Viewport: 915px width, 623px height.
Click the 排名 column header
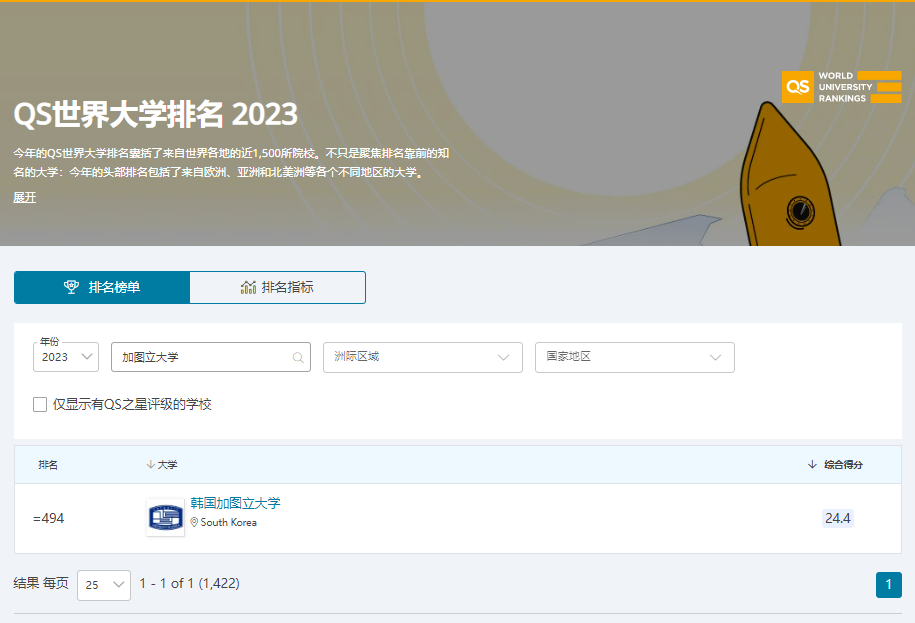pos(48,464)
